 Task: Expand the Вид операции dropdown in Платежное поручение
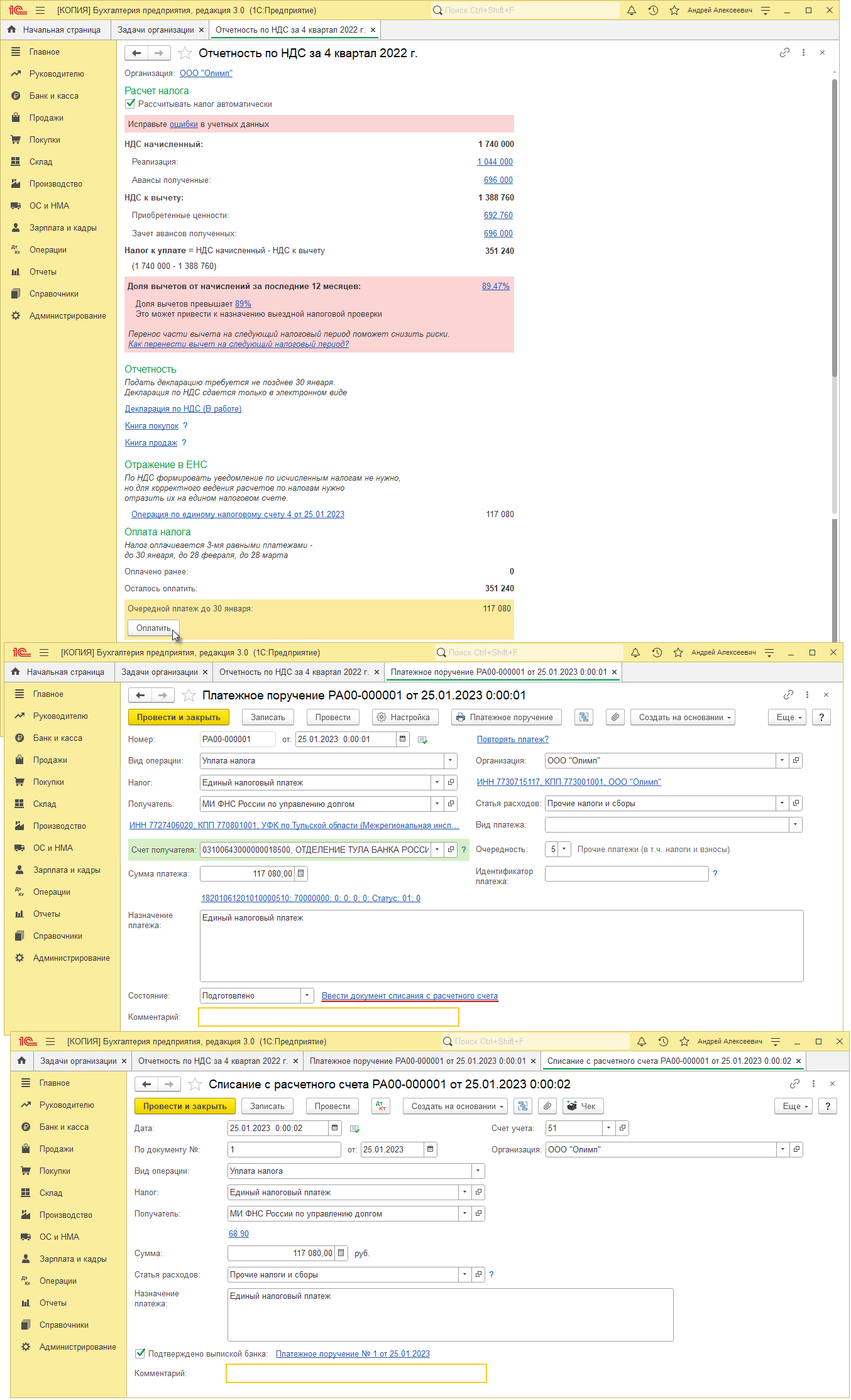(451, 761)
